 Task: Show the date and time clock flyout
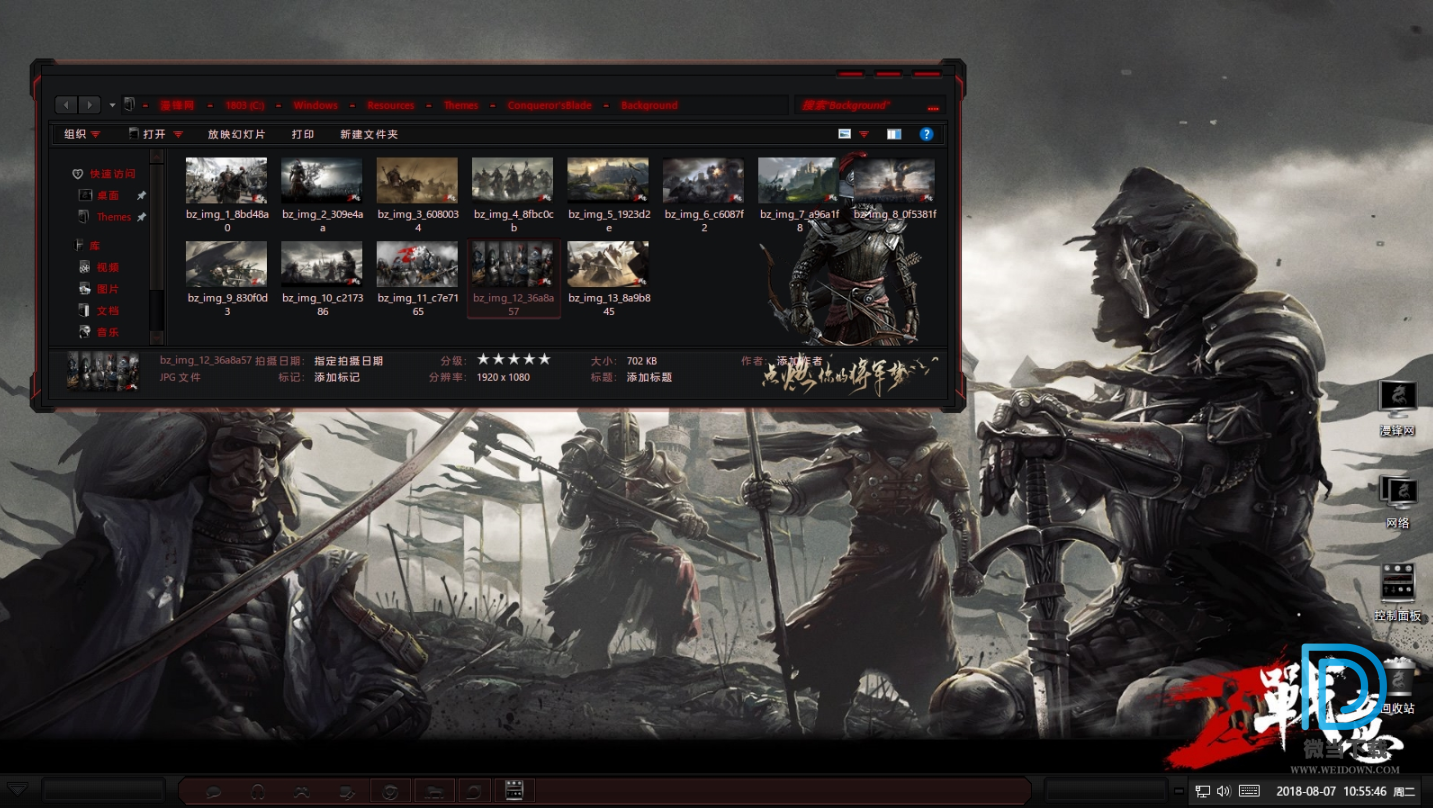(1345, 791)
